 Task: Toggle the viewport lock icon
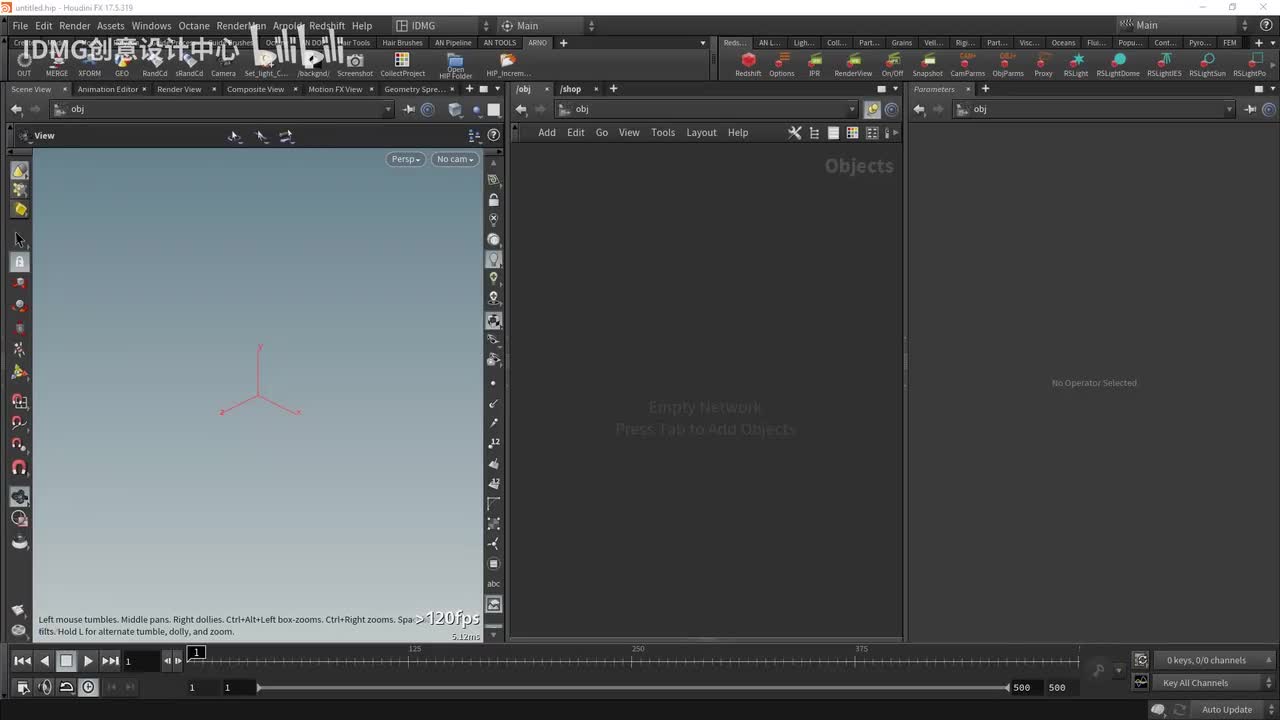pyautogui.click(x=493, y=200)
